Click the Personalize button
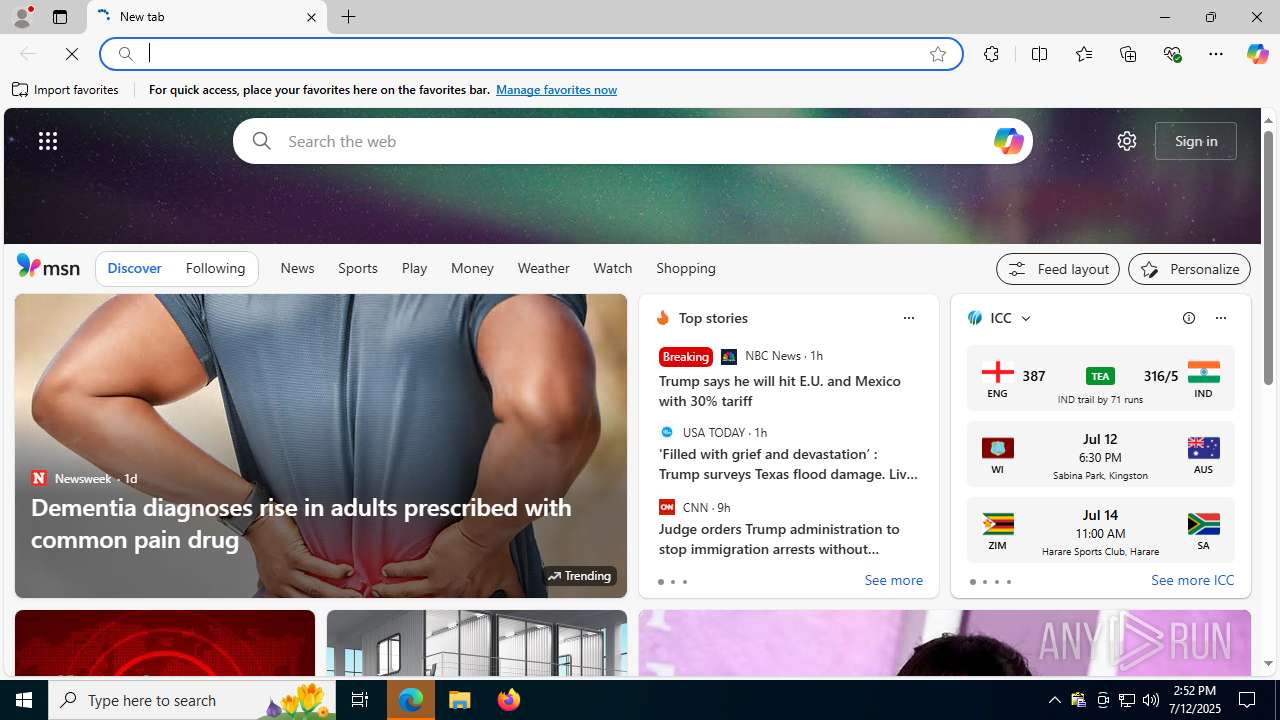This screenshot has height=720, width=1280. (1189, 269)
